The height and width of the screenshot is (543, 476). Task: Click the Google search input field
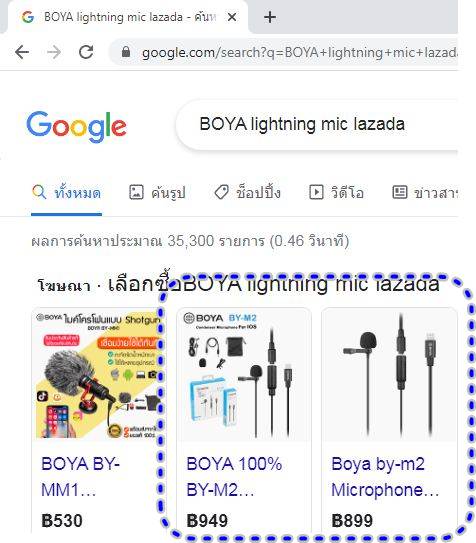tap(317, 125)
